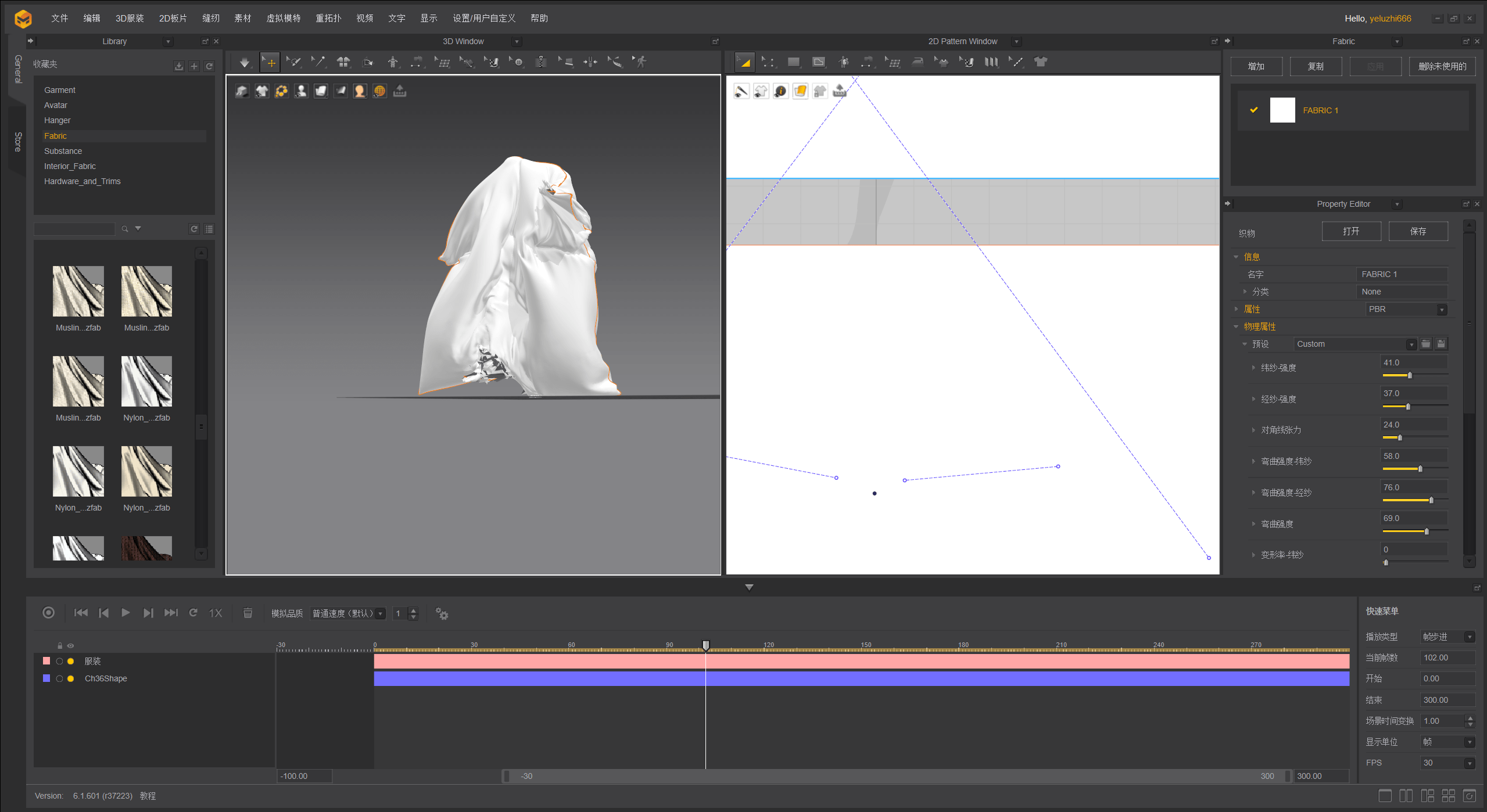Open the 缝纫 menu
The width and height of the screenshot is (1487, 812).
point(210,18)
